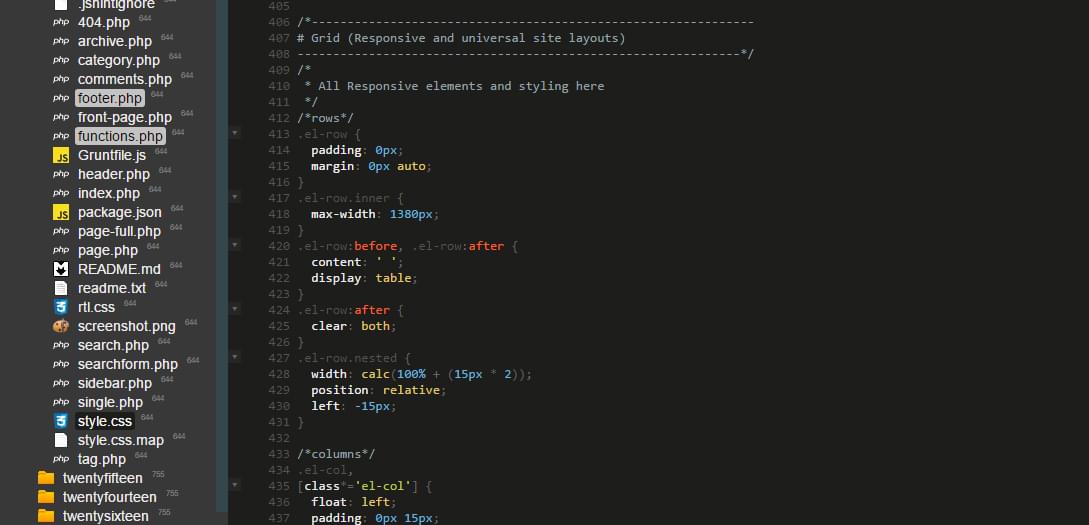The height and width of the screenshot is (525, 1089).
Task: Collapse the .el-row.nested code block
Action: 235,356
